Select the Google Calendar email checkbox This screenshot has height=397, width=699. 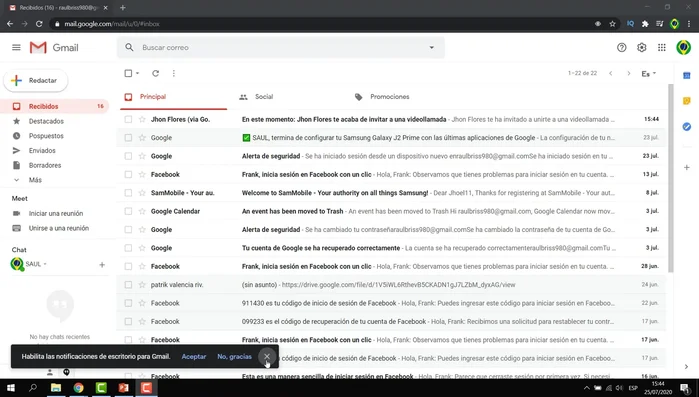[x=128, y=211]
